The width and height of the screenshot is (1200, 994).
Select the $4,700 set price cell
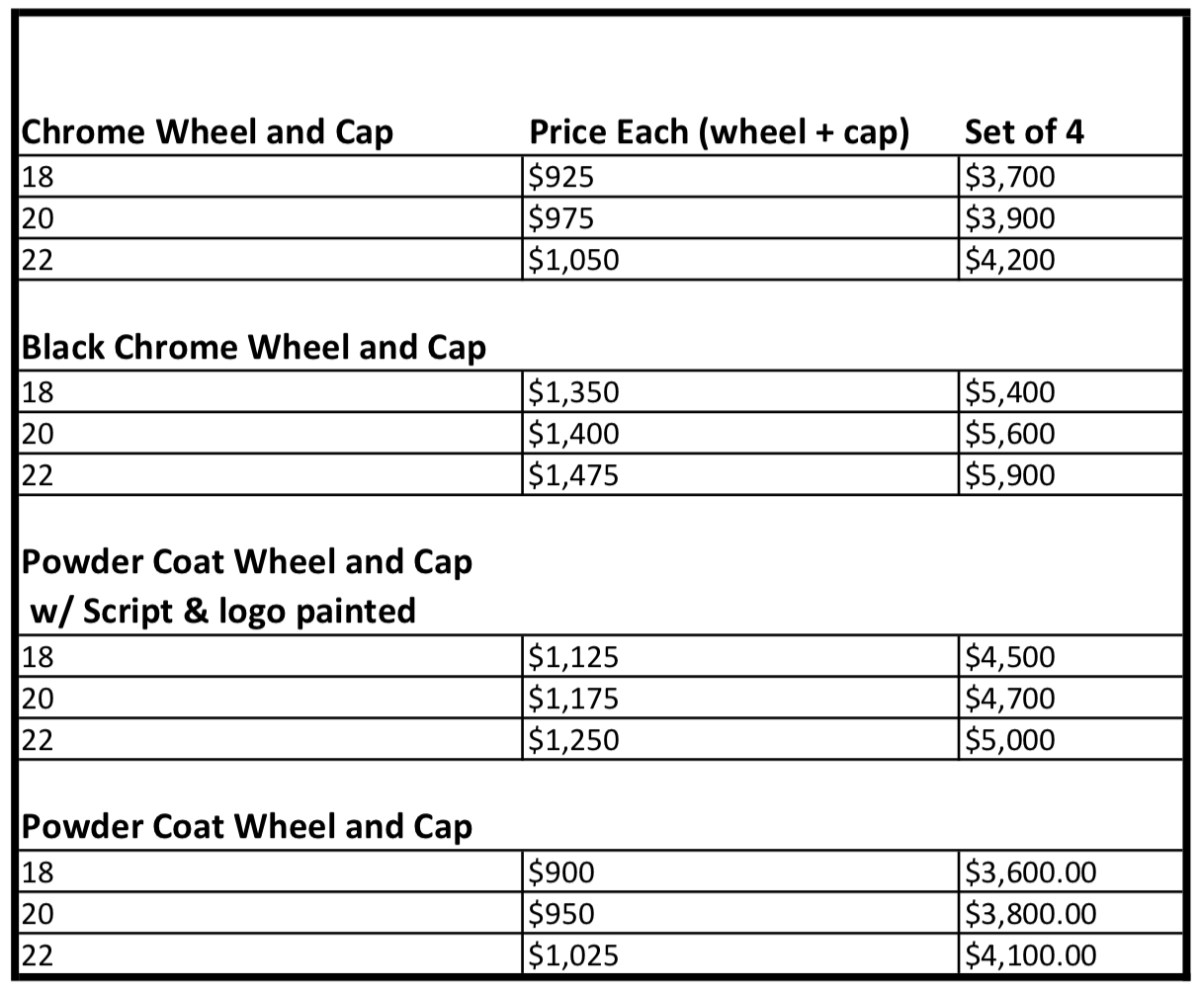(1010, 698)
